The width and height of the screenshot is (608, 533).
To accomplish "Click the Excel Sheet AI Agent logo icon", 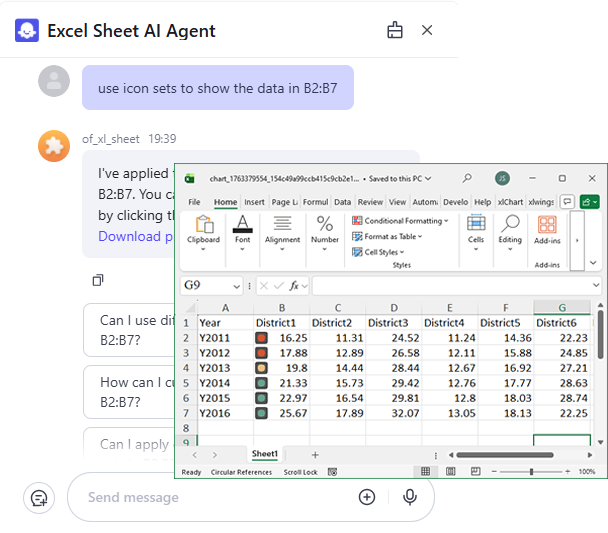I will [27, 30].
